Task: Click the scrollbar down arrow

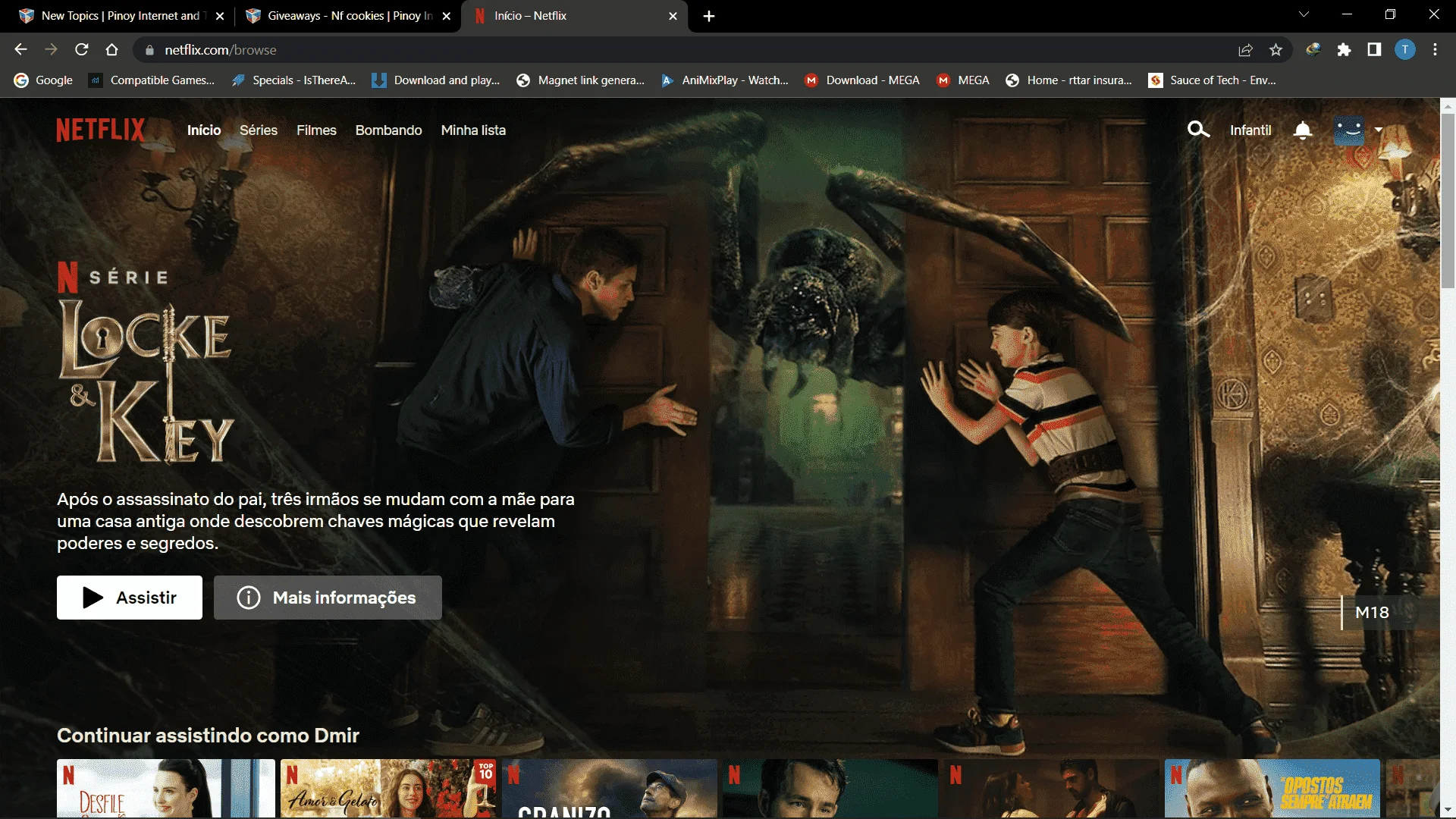Action: point(1448,810)
